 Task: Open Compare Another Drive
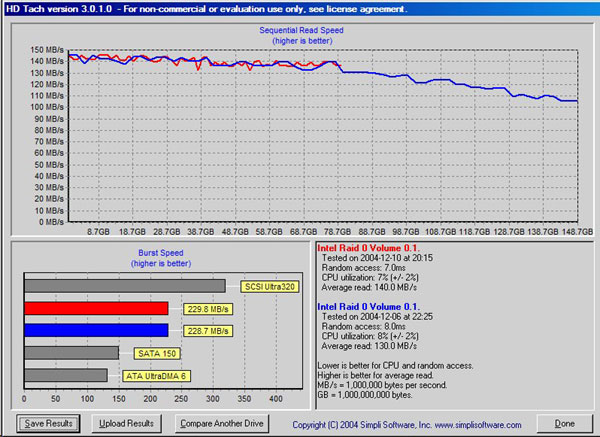tap(222, 424)
